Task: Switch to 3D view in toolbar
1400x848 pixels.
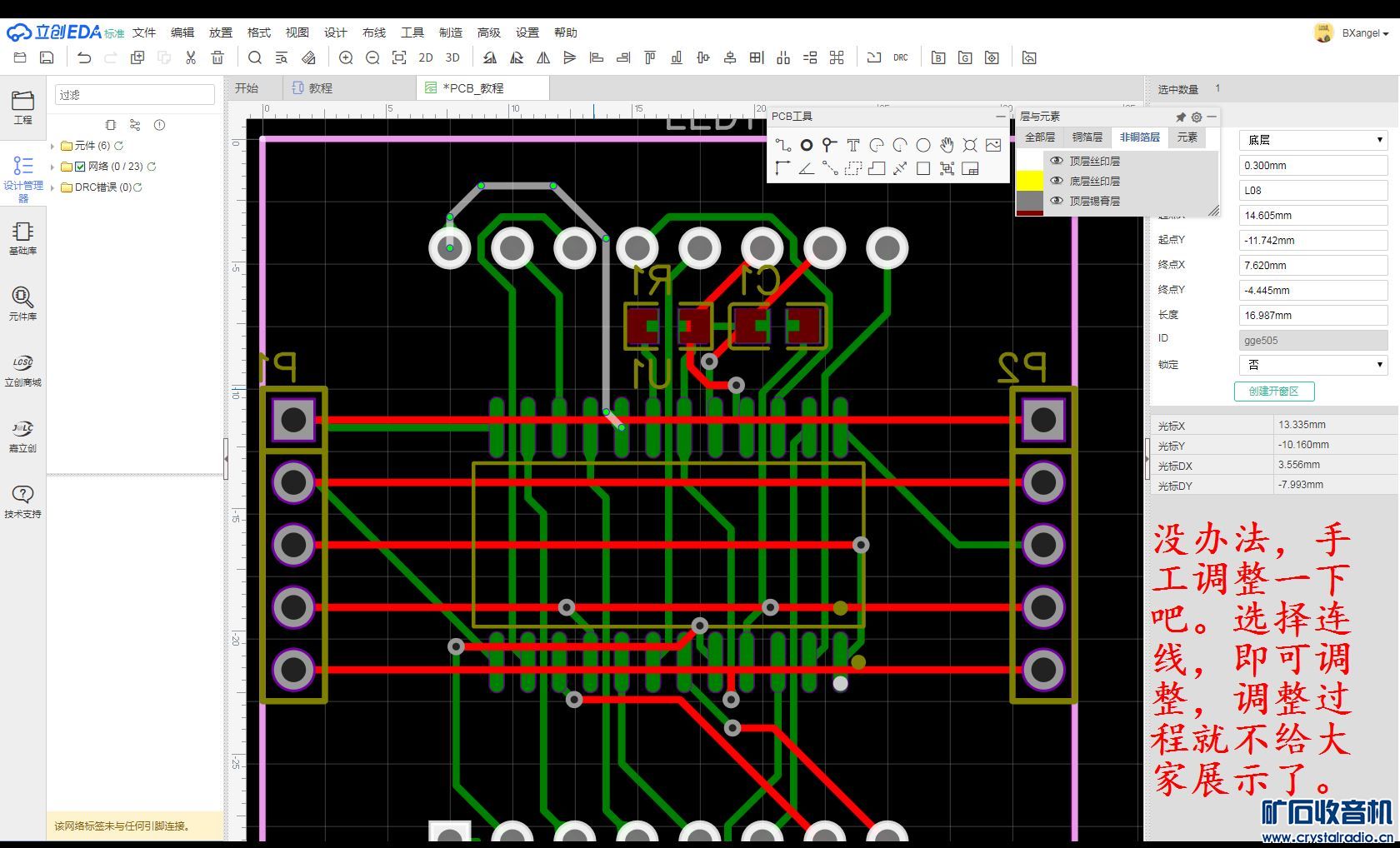Action: coord(452,57)
